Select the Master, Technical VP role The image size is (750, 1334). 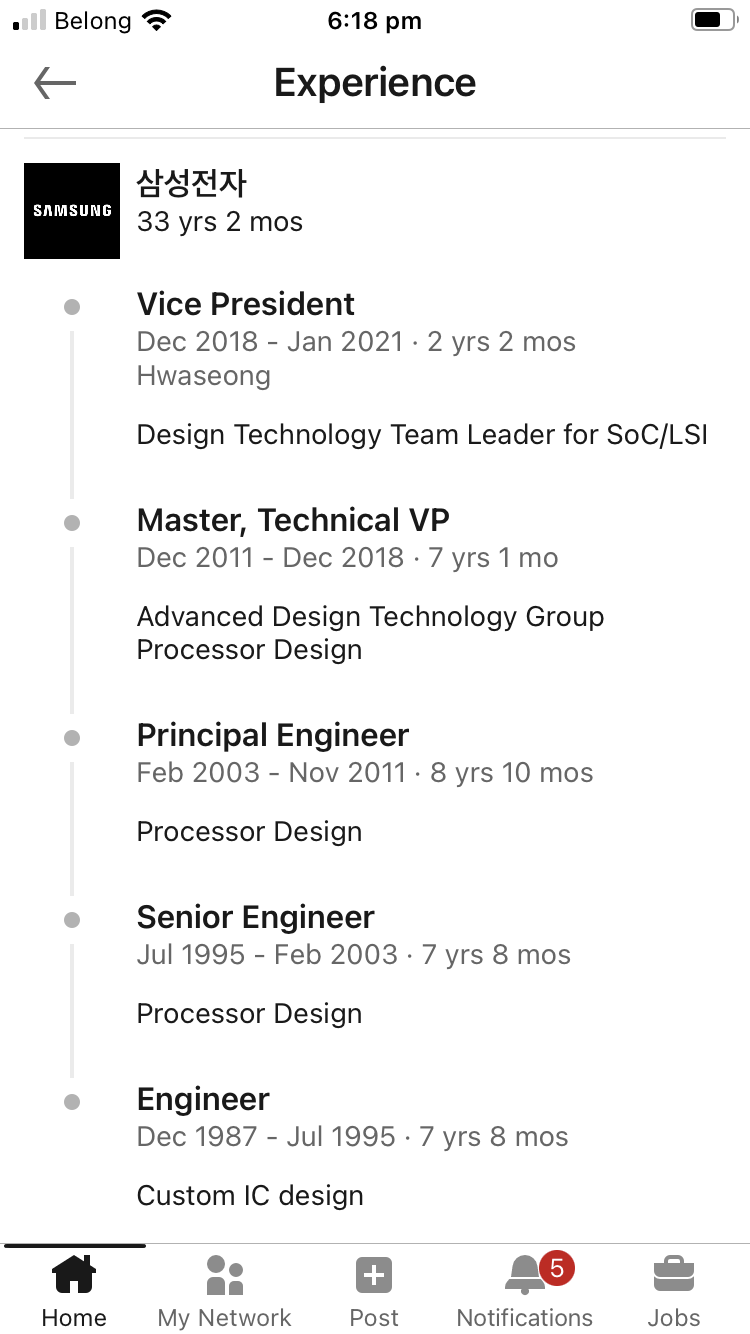point(293,520)
